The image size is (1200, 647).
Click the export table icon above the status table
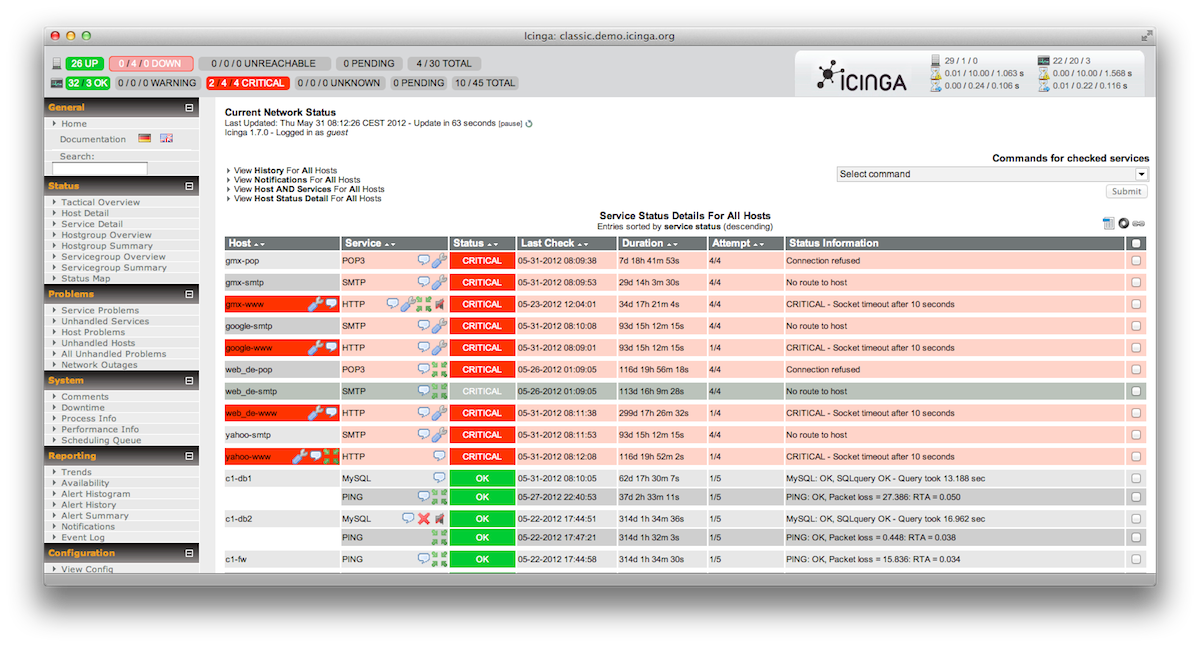(1108, 223)
